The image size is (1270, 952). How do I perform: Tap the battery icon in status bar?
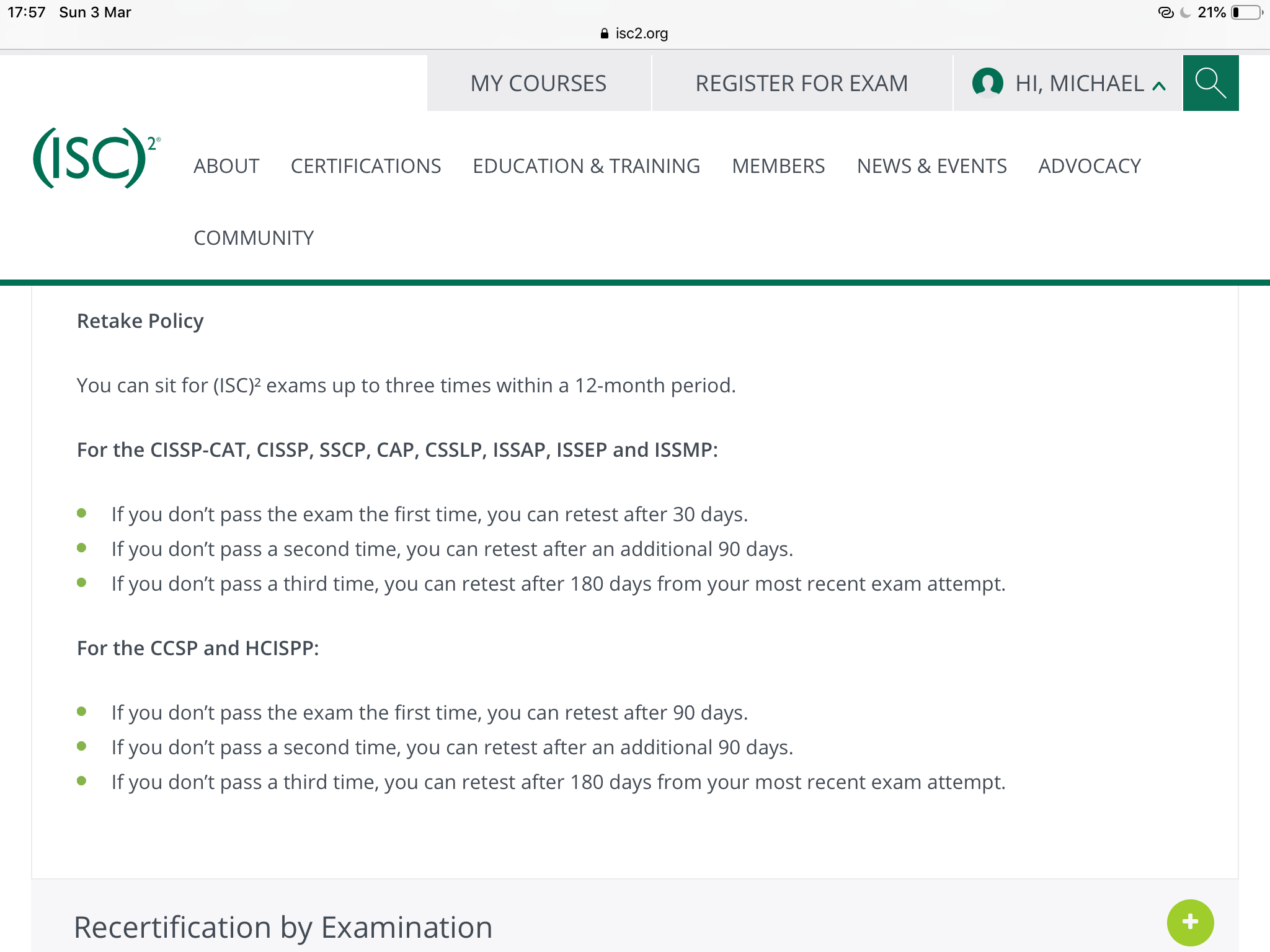(1246, 12)
